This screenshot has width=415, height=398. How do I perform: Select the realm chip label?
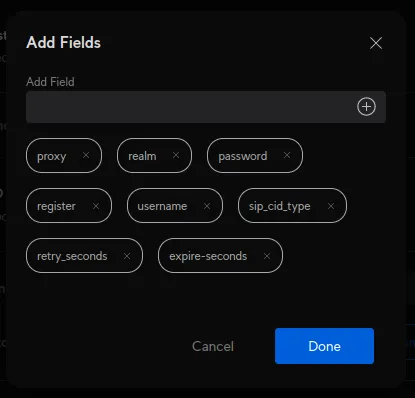tap(142, 156)
